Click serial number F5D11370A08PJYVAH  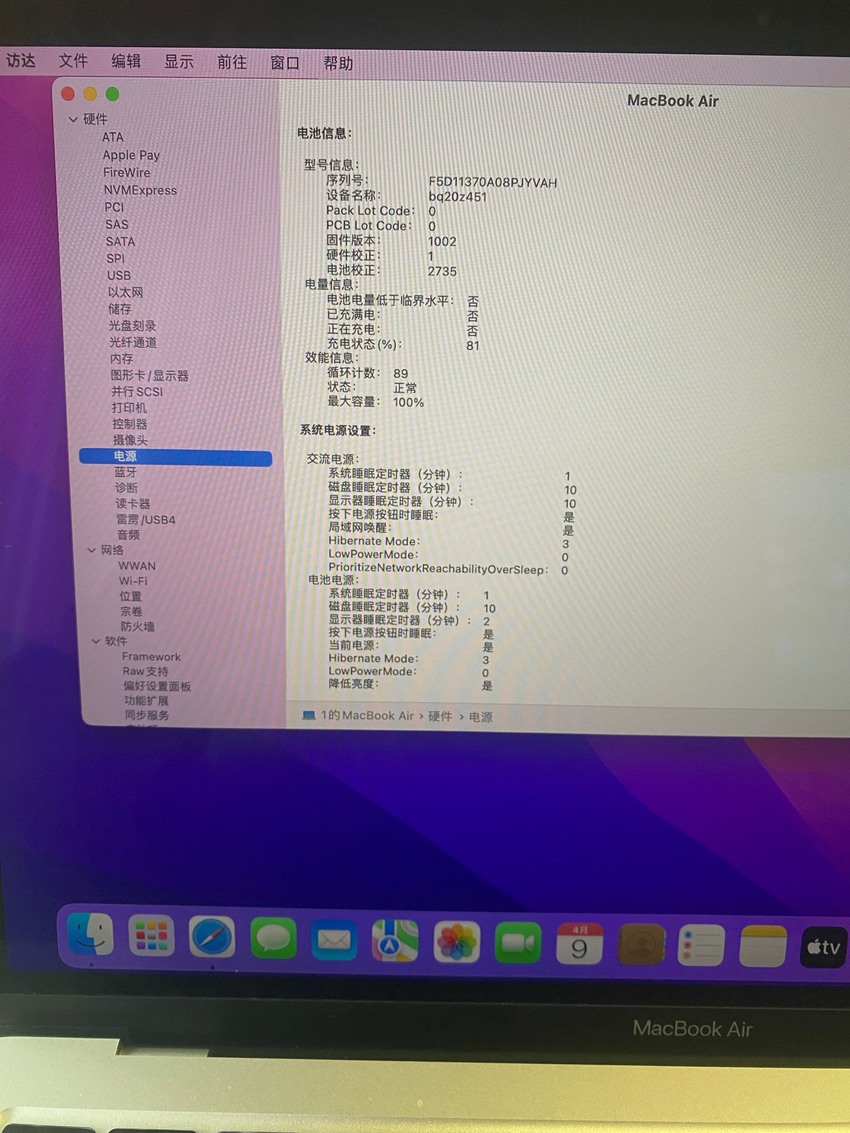click(493, 183)
